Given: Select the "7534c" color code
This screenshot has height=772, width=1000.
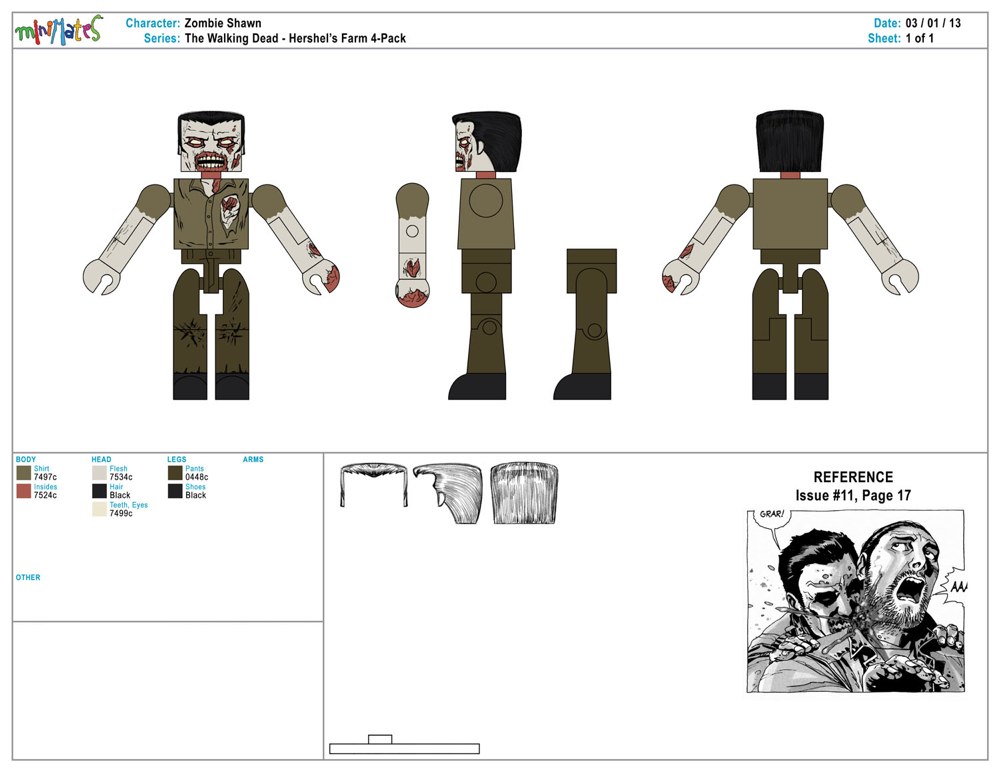Looking at the screenshot, I should pos(121,477).
